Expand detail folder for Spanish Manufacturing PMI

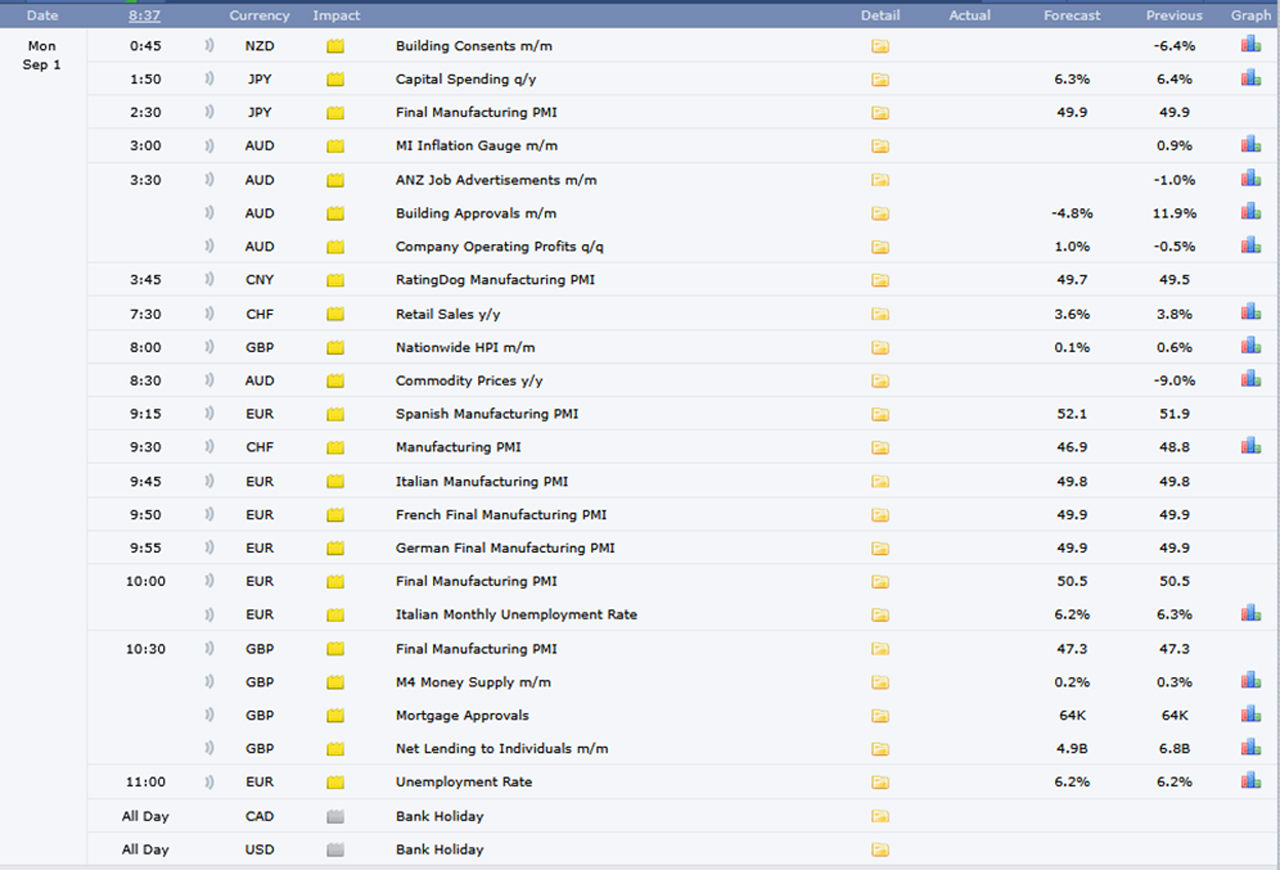click(880, 414)
